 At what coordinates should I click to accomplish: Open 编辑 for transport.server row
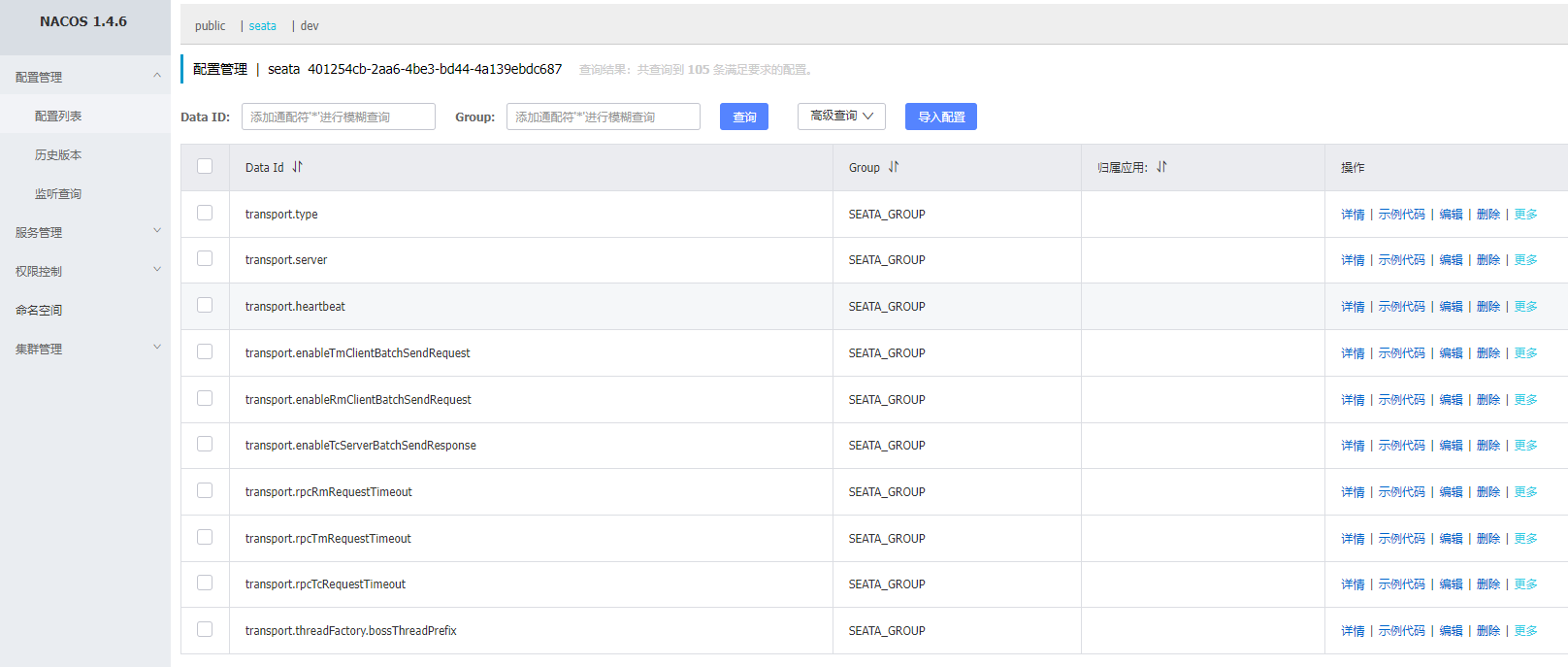[1451, 260]
